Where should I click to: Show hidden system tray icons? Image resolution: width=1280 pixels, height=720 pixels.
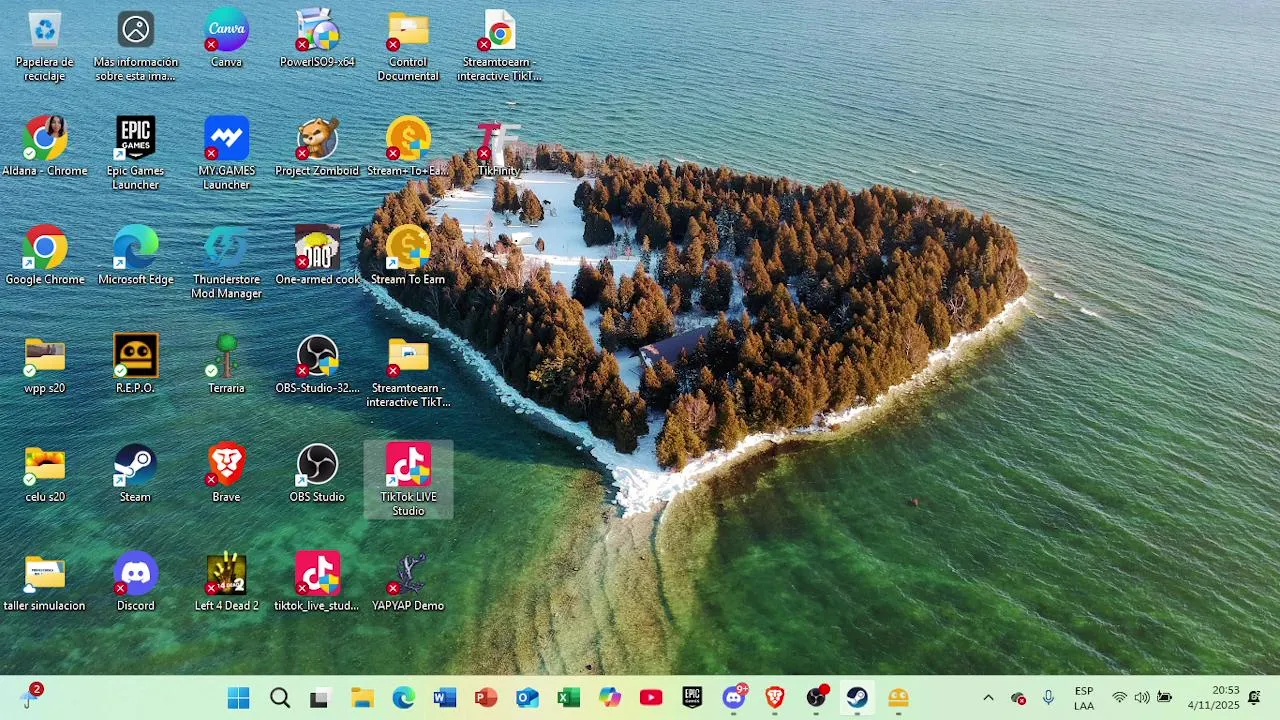pyautogui.click(x=988, y=698)
